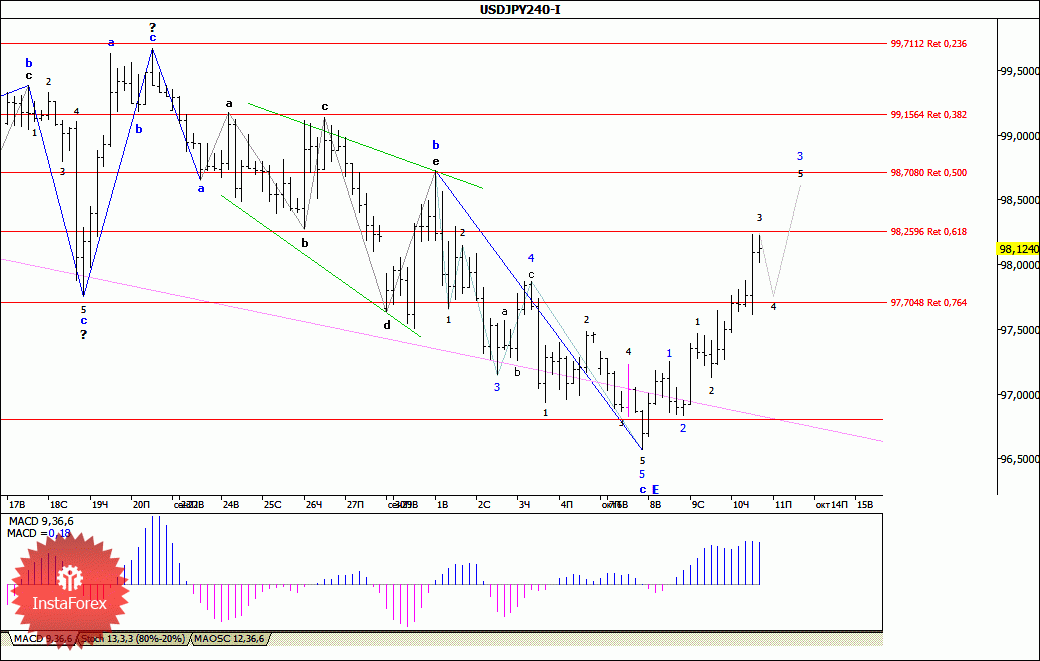
Task: Select the 98,7080 Ret 0,500 level label
Action: click(929, 172)
